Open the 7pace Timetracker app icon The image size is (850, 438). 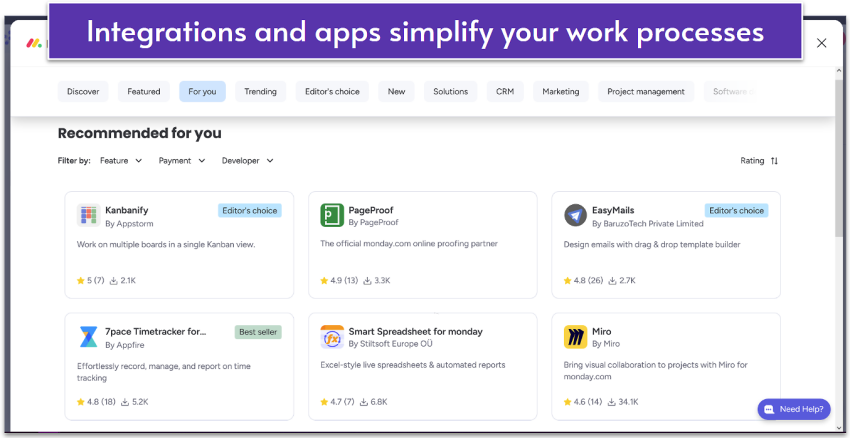(88, 337)
